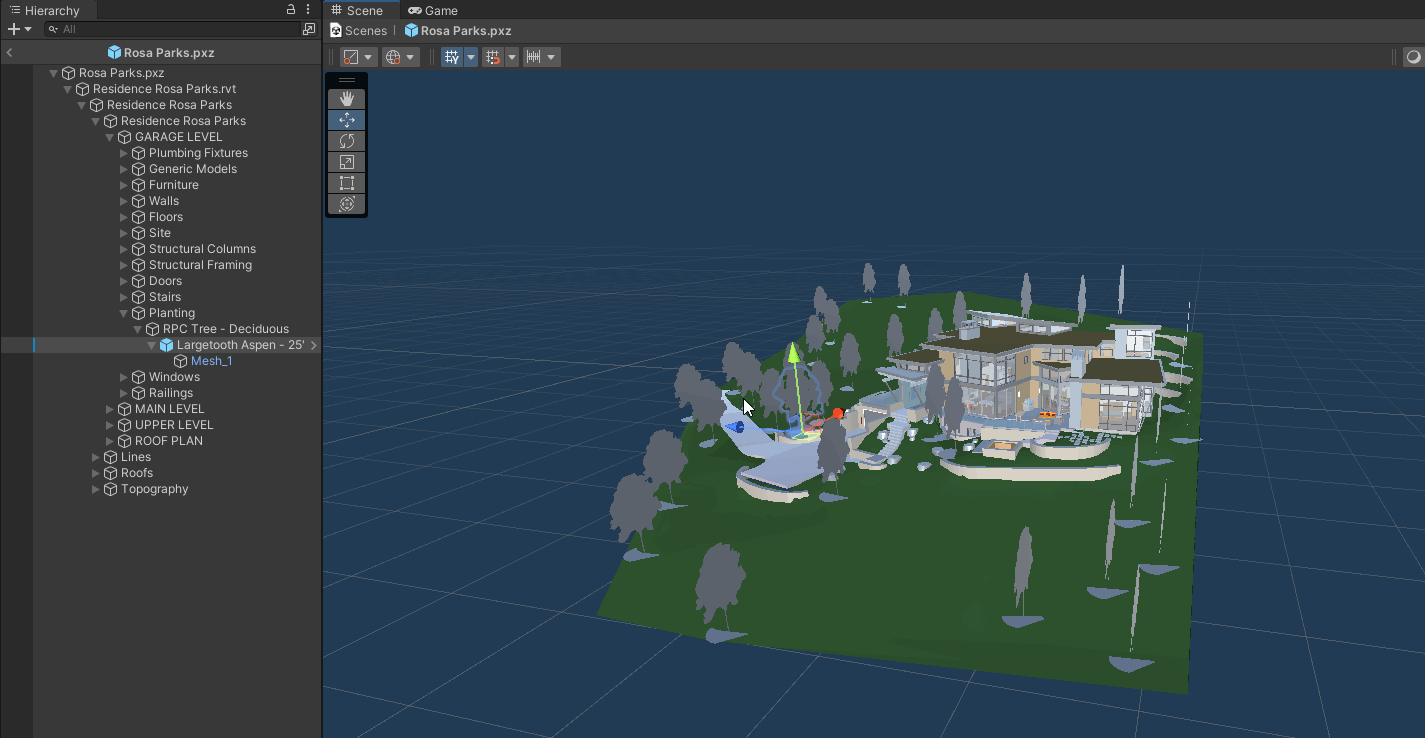Toggle grid visibility in Scene toolbar
This screenshot has height=738, width=1425.
452,57
